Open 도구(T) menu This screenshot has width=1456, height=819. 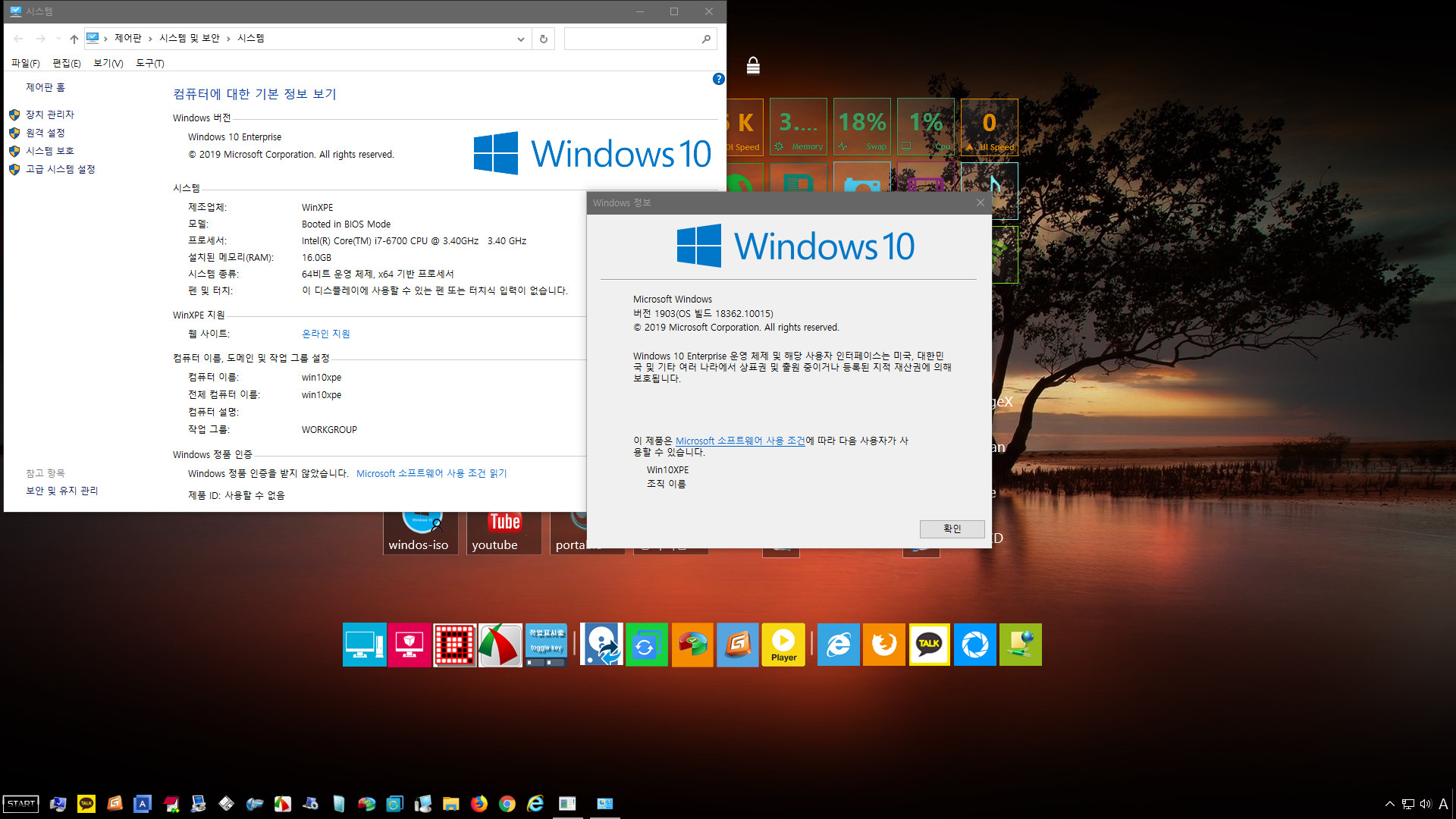click(x=149, y=63)
